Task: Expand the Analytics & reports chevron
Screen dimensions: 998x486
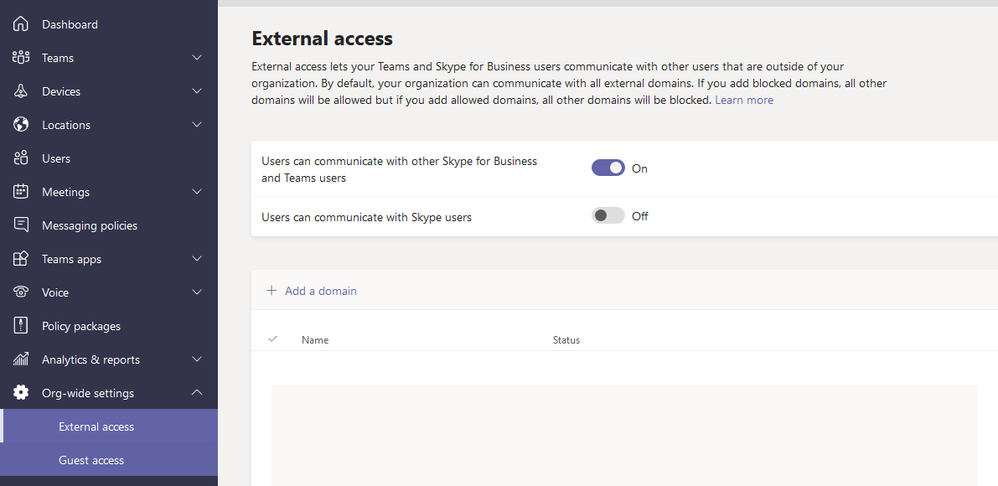Action: pyautogui.click(x=197, y=360)
